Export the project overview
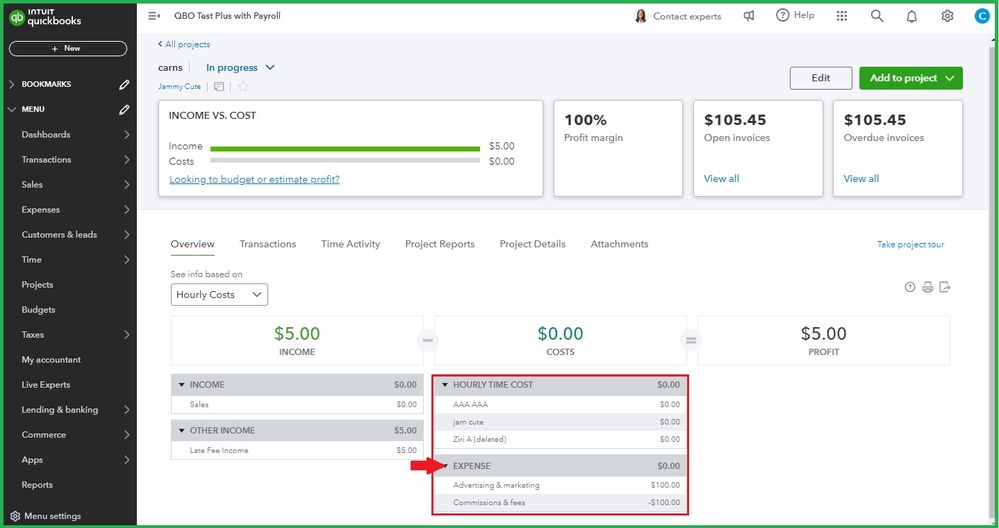 coord(945,287)
